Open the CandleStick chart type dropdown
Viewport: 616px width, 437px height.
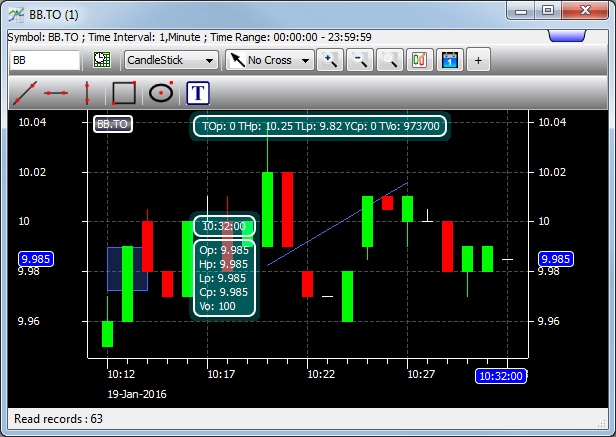tap(171, 60)
